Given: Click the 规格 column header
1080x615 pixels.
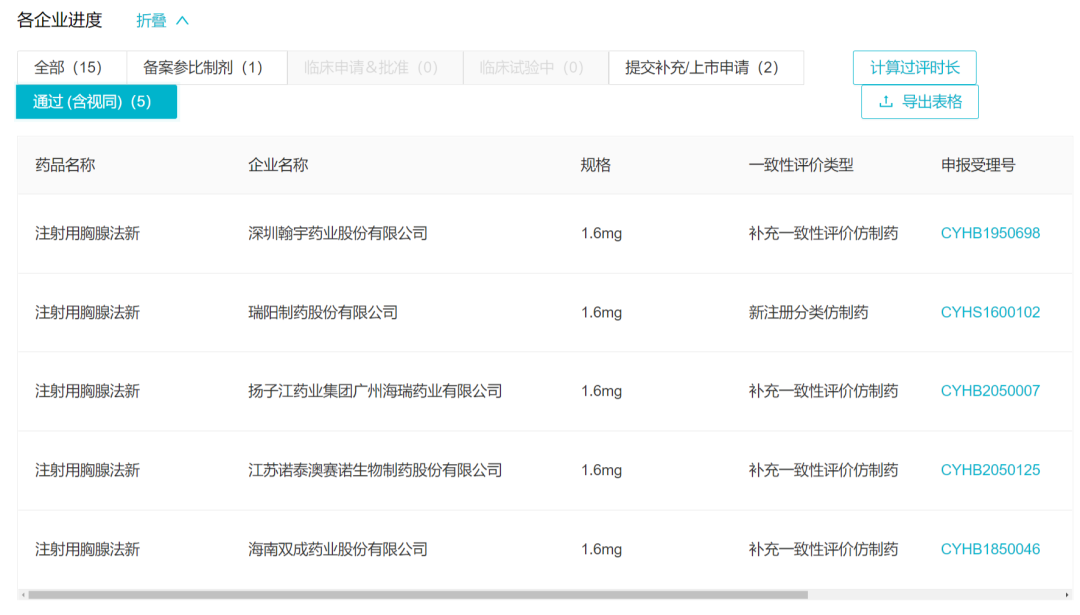Looking at the screenshot, I should click(x=595, y=165).
